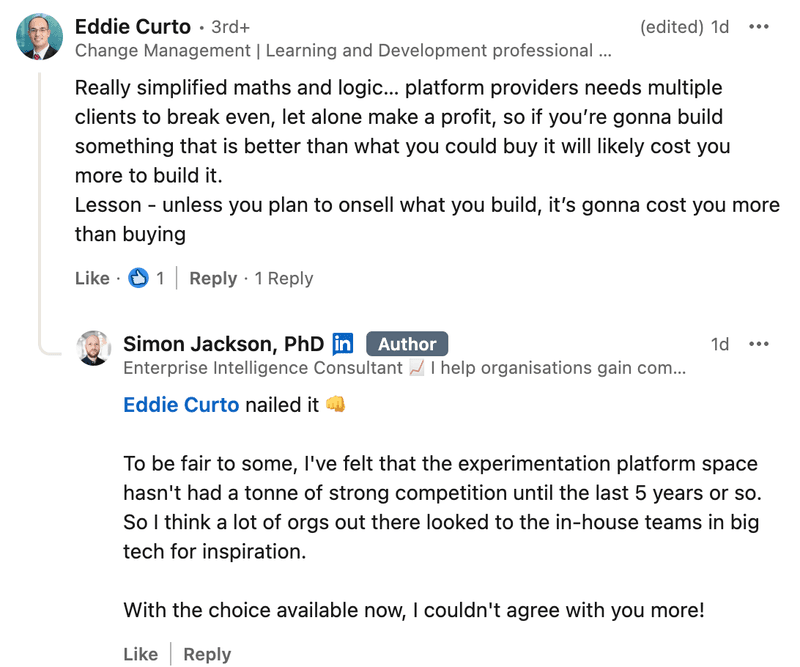Reply to Eddie Curto's comment
This screenshot has height=667, width=800.
coord(213,278)
